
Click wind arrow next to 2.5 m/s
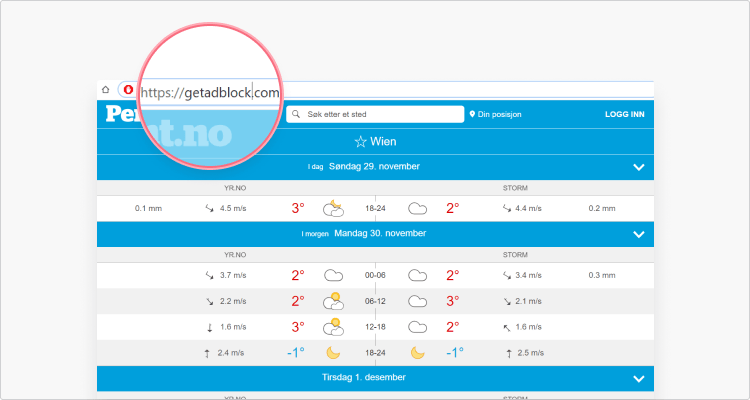509,354
